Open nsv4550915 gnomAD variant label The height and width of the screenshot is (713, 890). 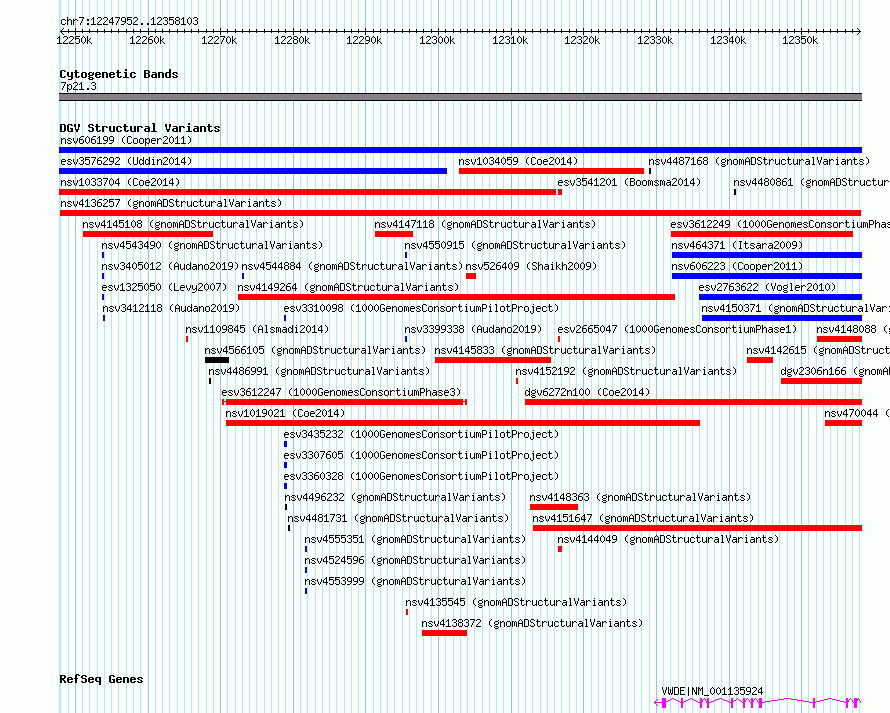click(x=515, y=245)
